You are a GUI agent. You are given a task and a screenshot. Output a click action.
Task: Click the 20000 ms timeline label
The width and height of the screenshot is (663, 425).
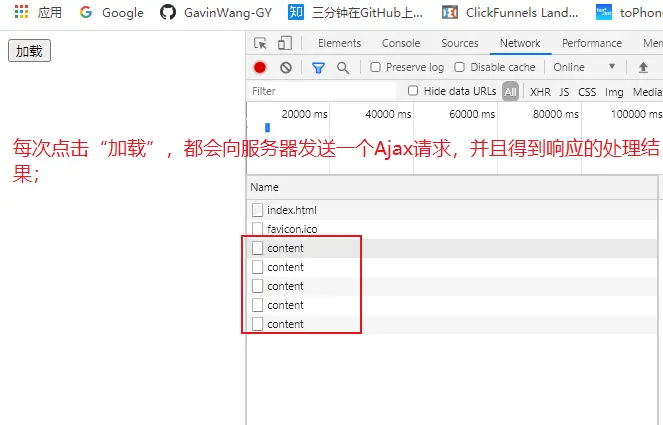pyautogui.click(x=304, y=114)
